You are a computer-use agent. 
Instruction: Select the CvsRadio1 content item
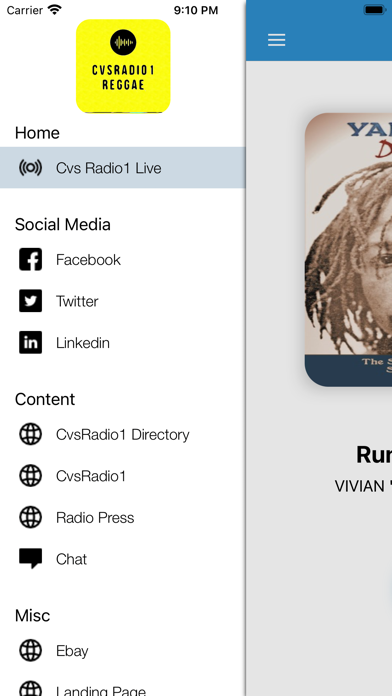coord(123,476)
